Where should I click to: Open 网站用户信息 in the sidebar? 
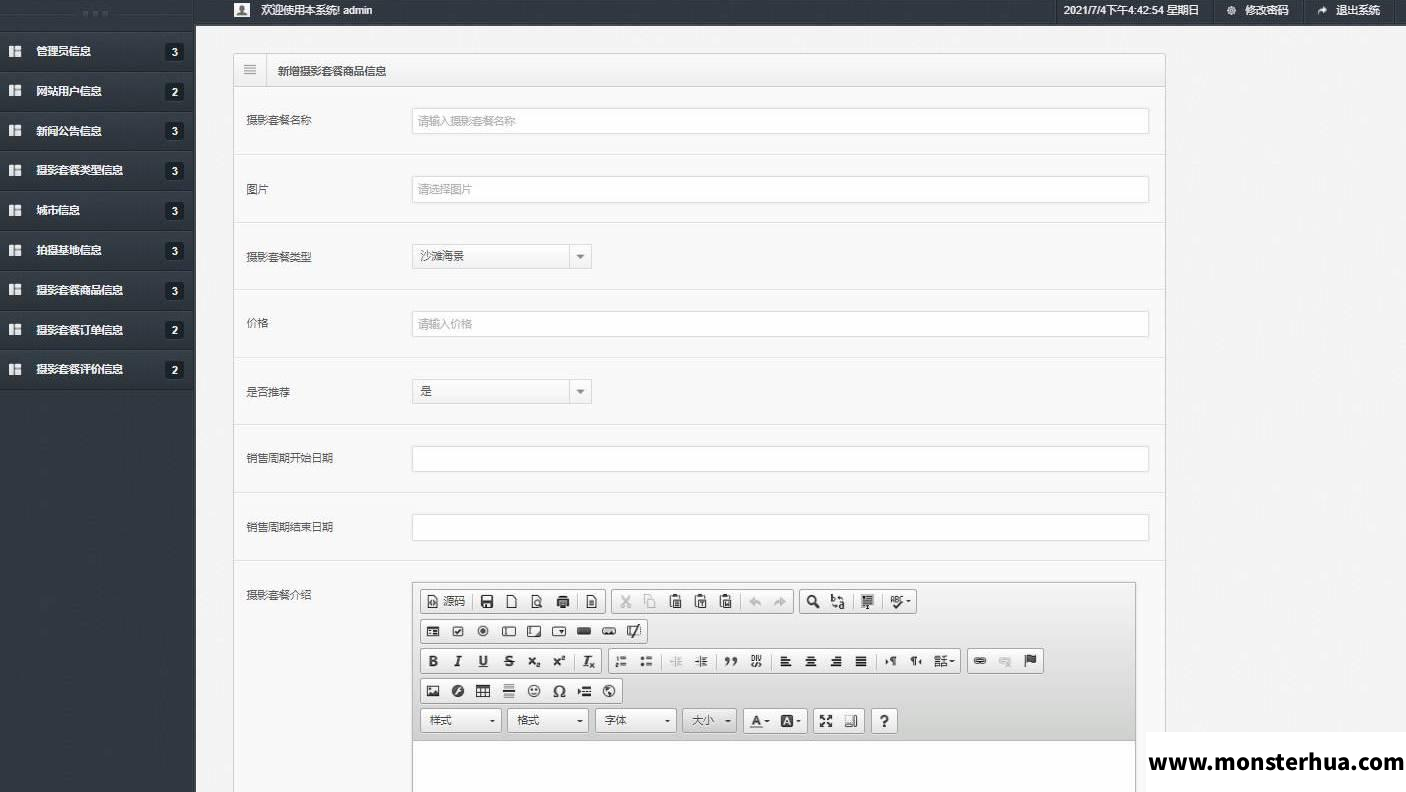click(x=97, y=91)
